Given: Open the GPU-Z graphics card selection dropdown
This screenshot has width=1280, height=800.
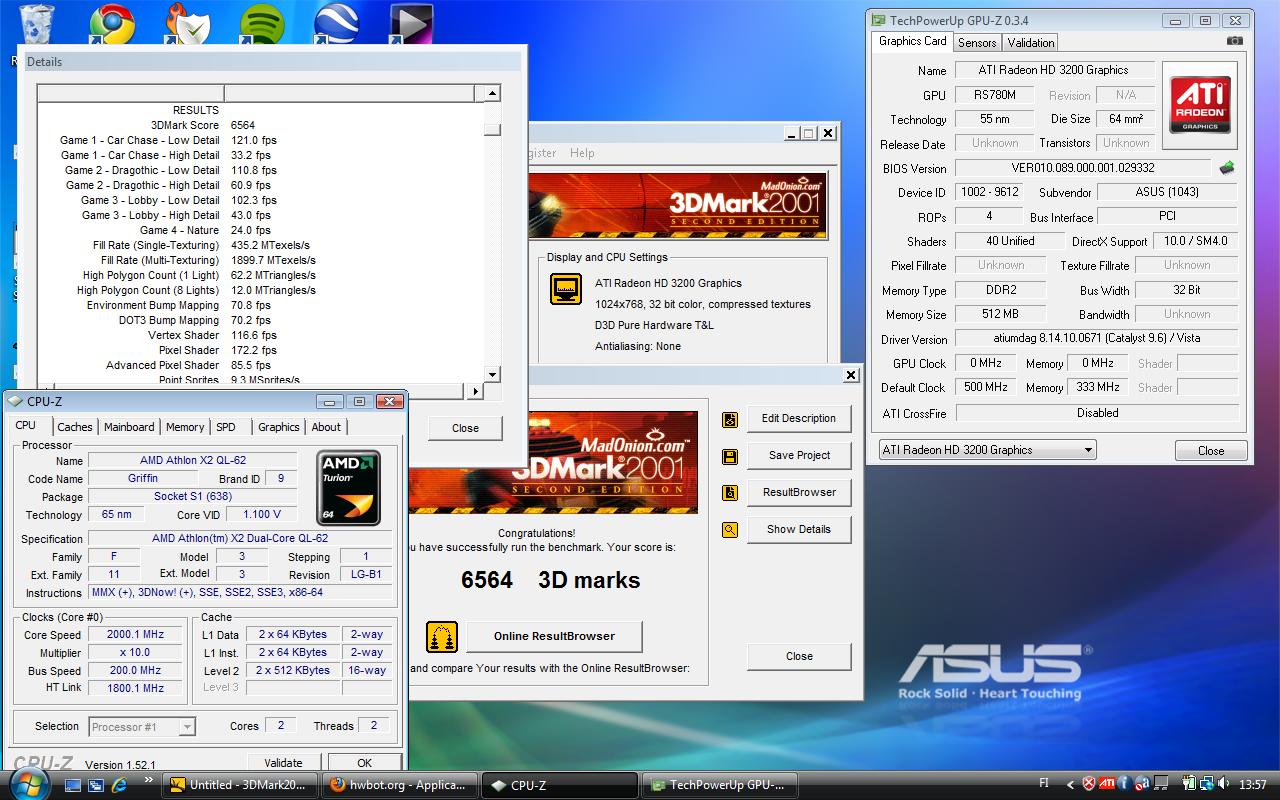Looking at the screenshot, I should coord(987,450).
